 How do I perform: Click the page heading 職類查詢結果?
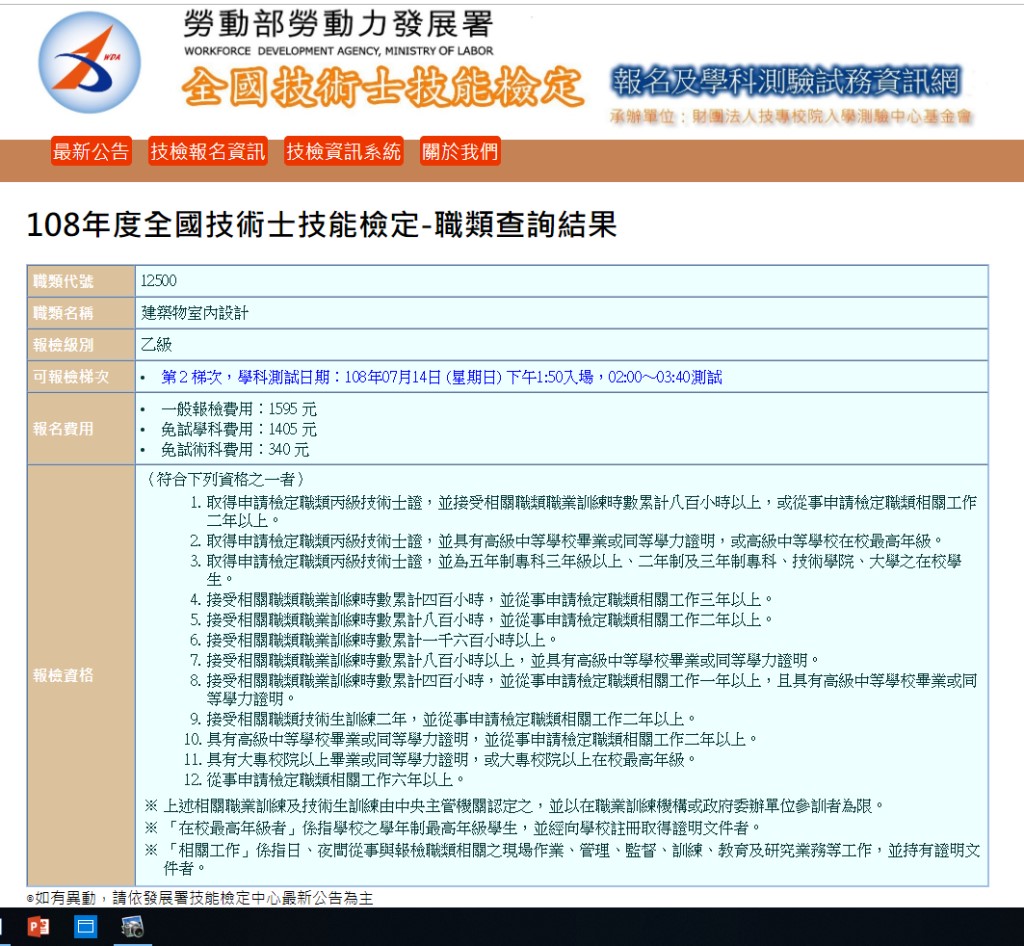[321, 225]
